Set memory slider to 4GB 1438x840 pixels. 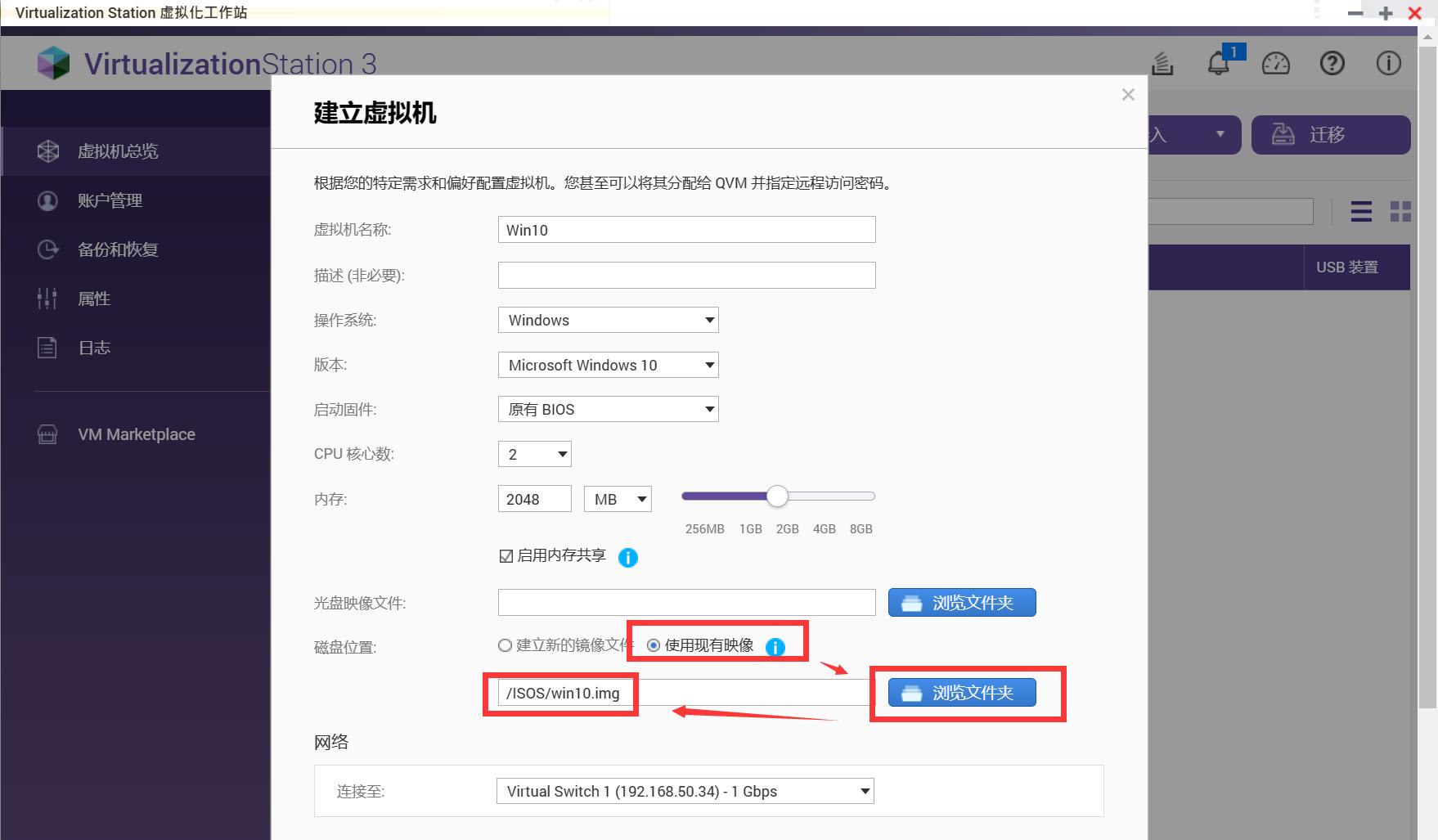tap(824, 496)
